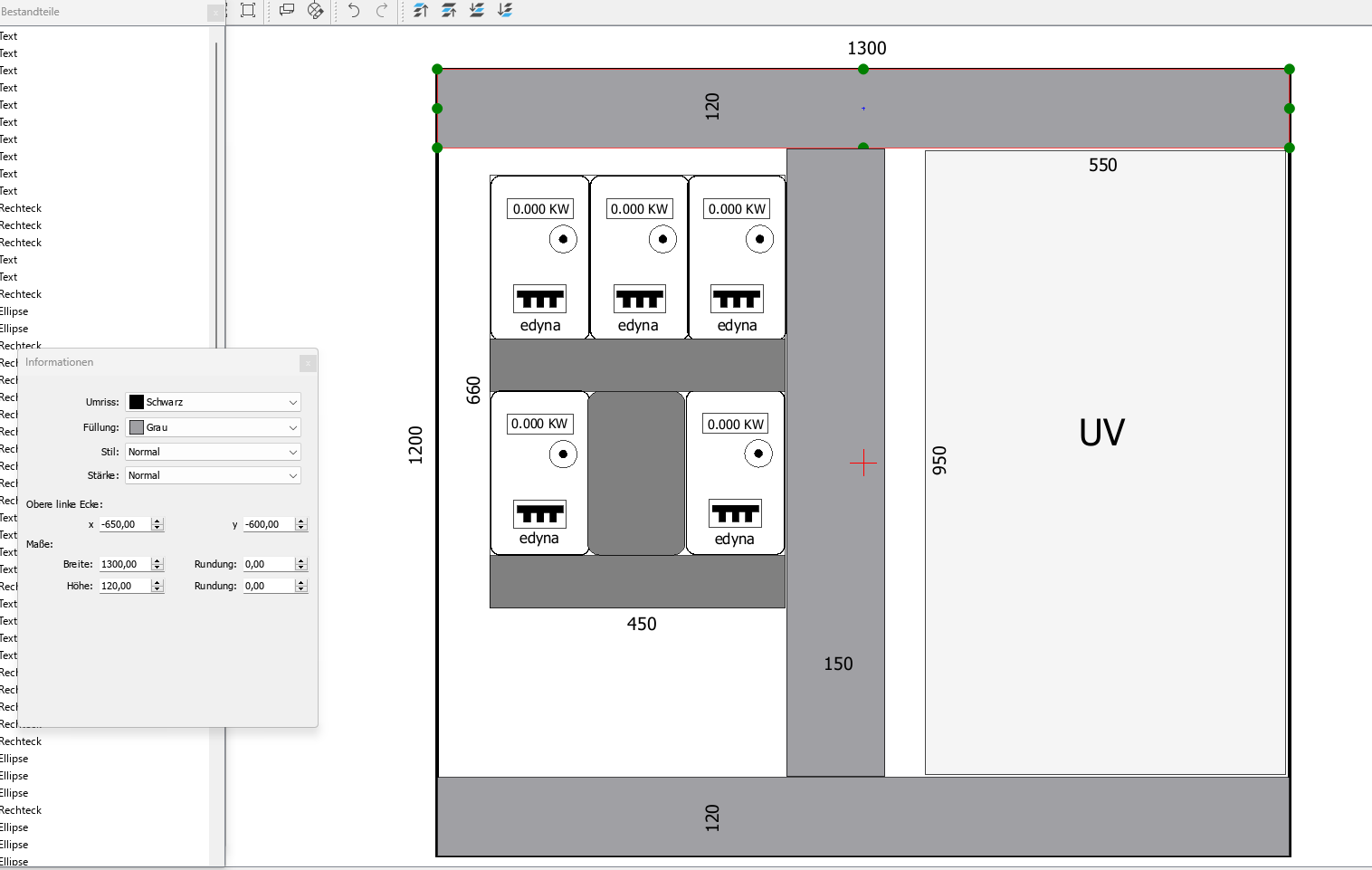Click the y coordinate input field
This screenshot has width=1372, height=870.
click(x=268, y=524)
